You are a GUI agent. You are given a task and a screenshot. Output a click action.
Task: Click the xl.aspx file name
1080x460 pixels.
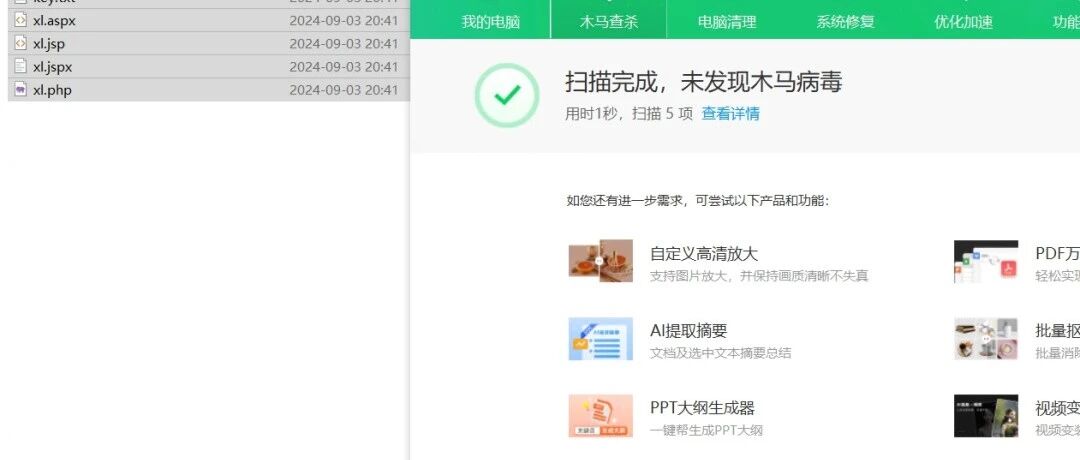[54, 21]
